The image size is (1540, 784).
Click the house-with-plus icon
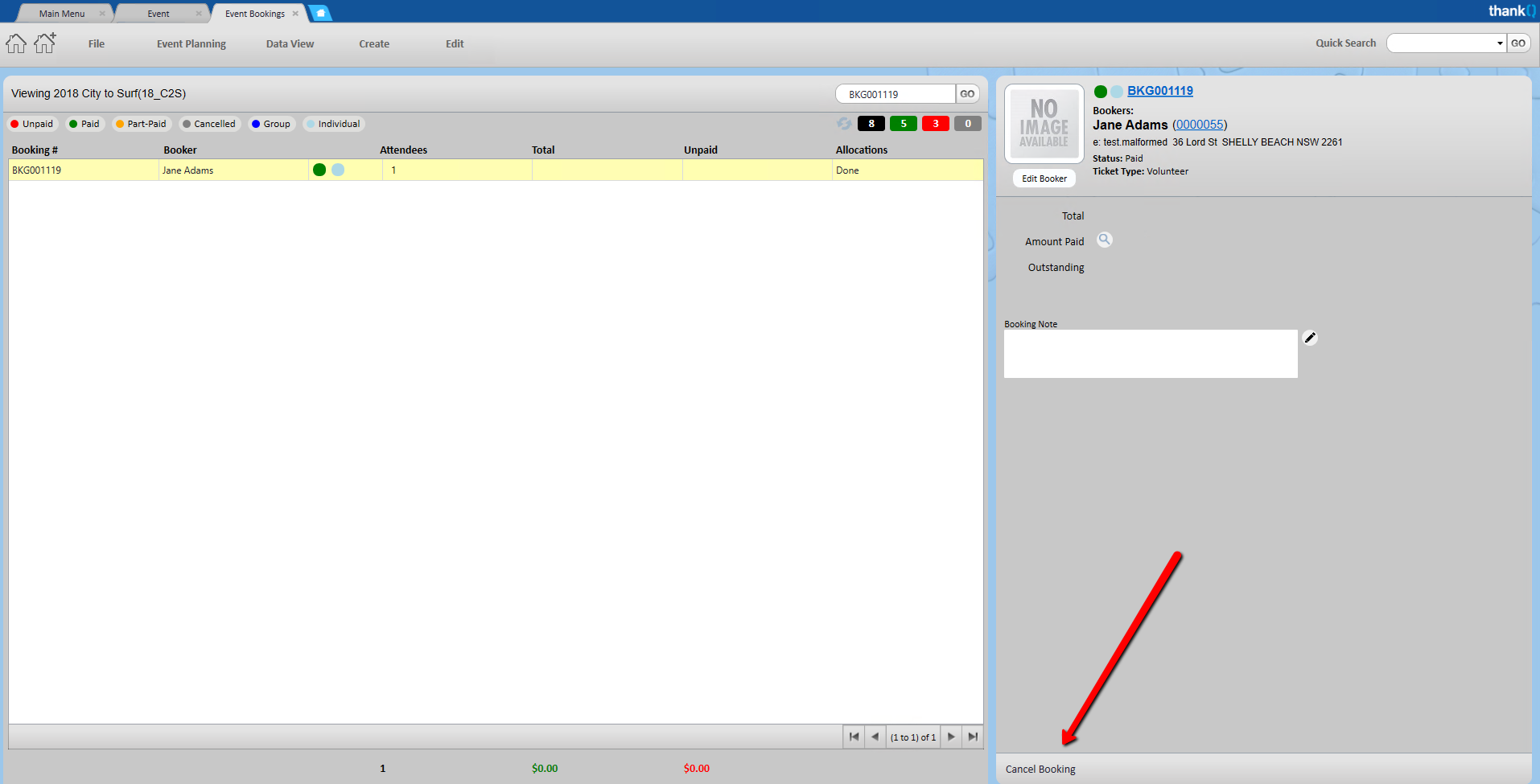tap(45, 43)
